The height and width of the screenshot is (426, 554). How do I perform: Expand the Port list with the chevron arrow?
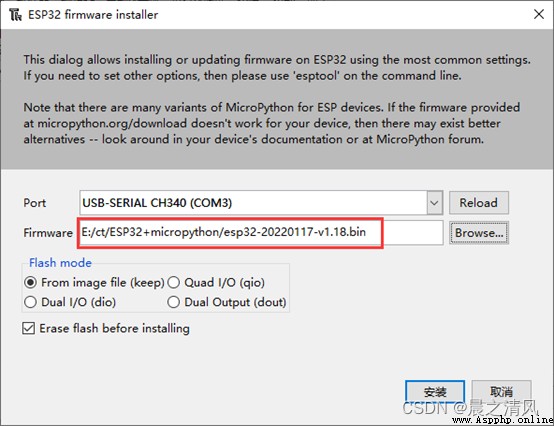[435, 203]
